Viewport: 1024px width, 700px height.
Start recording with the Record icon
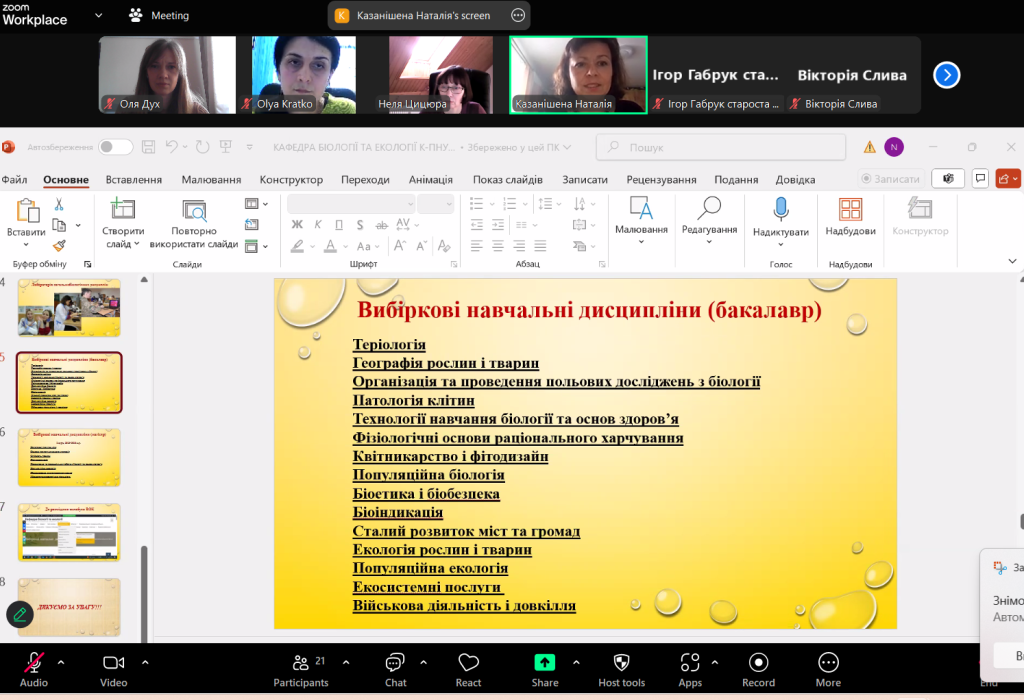[x=758, y=663]
